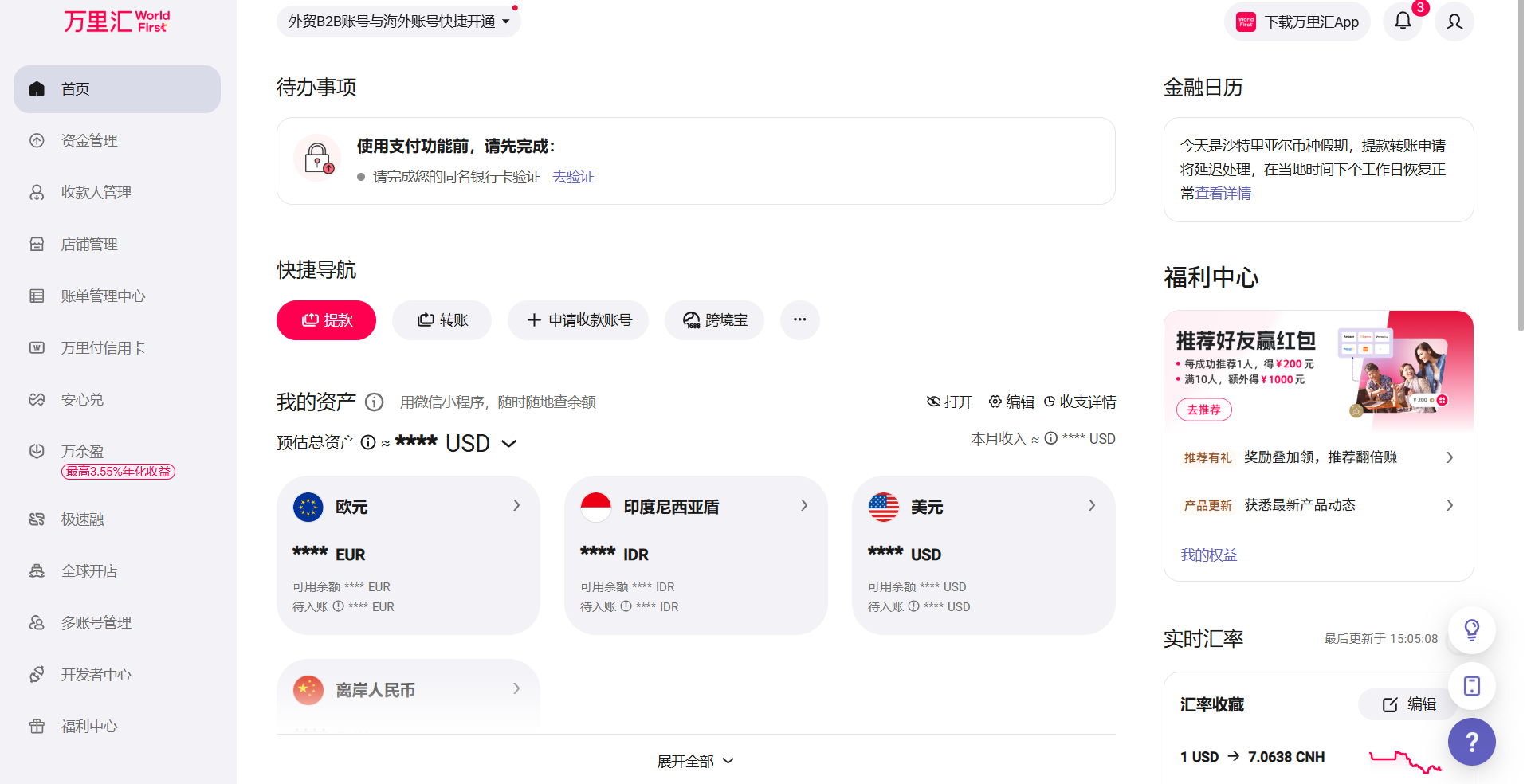This screenshot has height=784, width=1527.
Task: Click the info icon for 待入账 USD
Action: coord(913,606)
